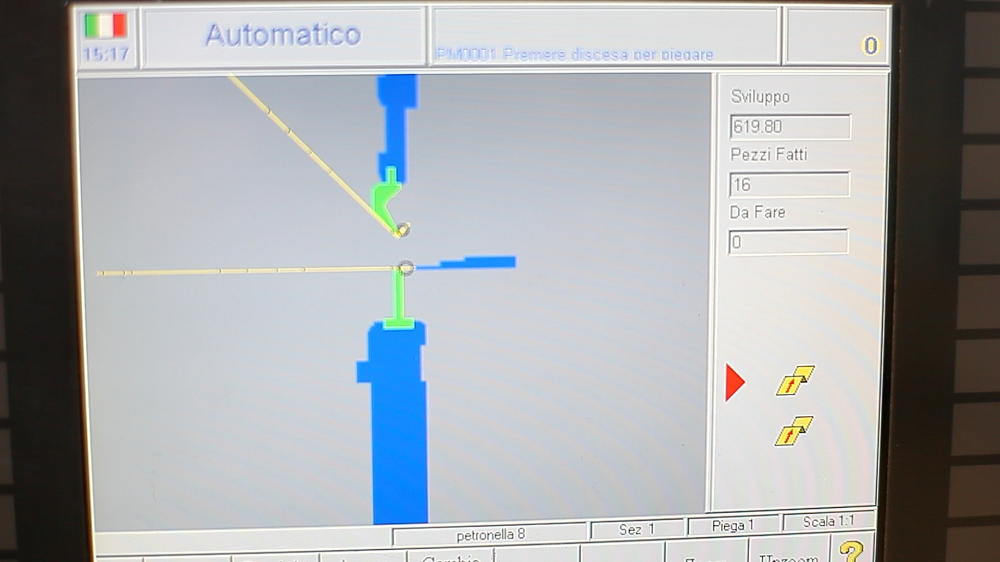Select the second bend step icon
The width and height of the screenshot is (1000, 562).
pyautogui.click(x=794, y=431)
